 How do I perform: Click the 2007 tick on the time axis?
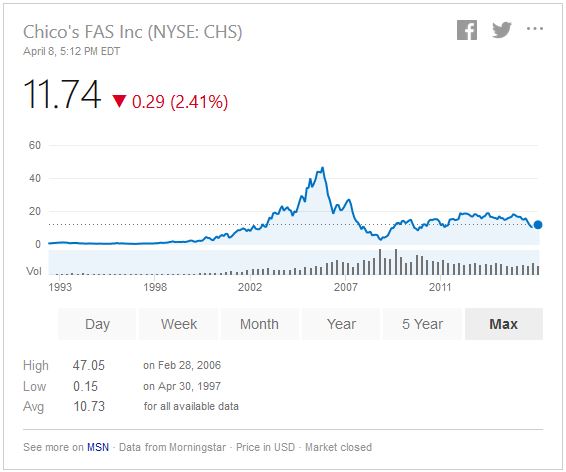point(345,287)
